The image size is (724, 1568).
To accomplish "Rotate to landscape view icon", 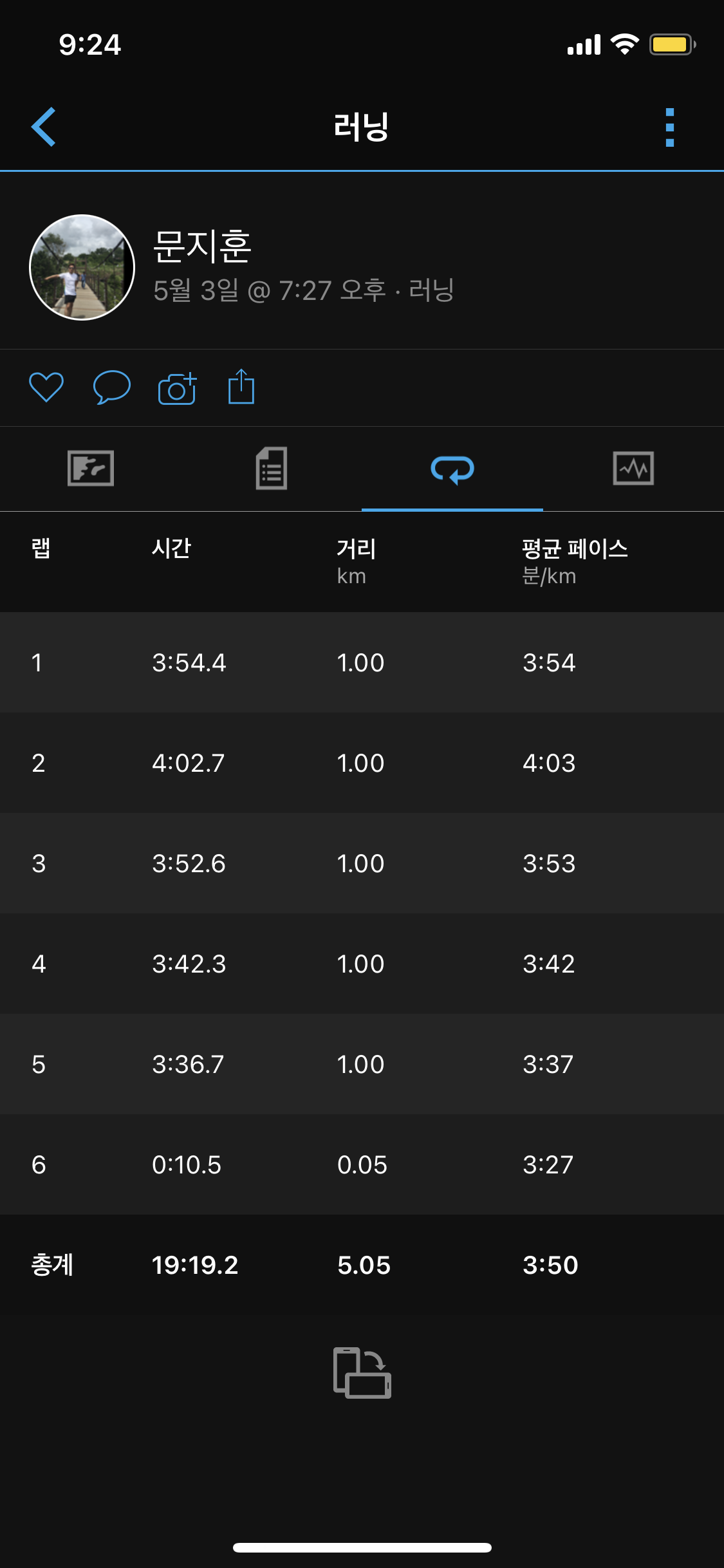I will [x=362, y=1372].
